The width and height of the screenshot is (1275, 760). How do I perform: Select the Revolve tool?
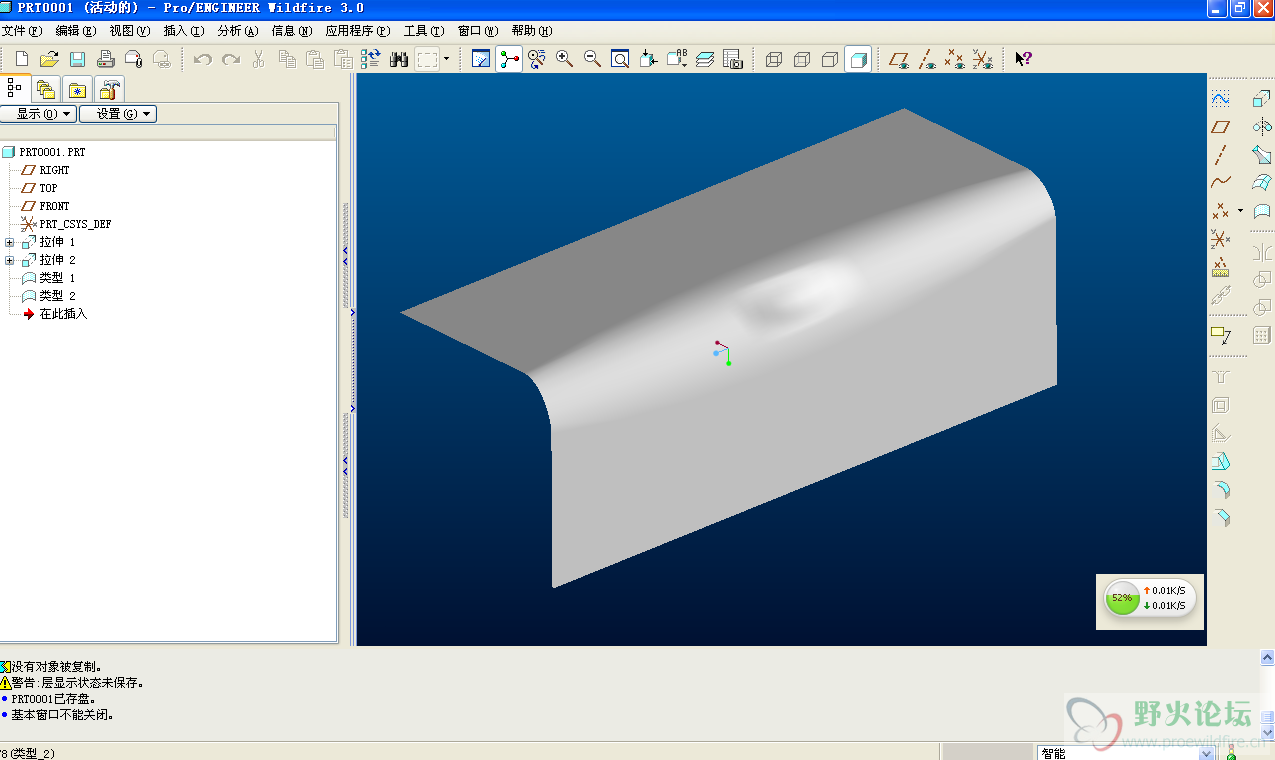1262,127
